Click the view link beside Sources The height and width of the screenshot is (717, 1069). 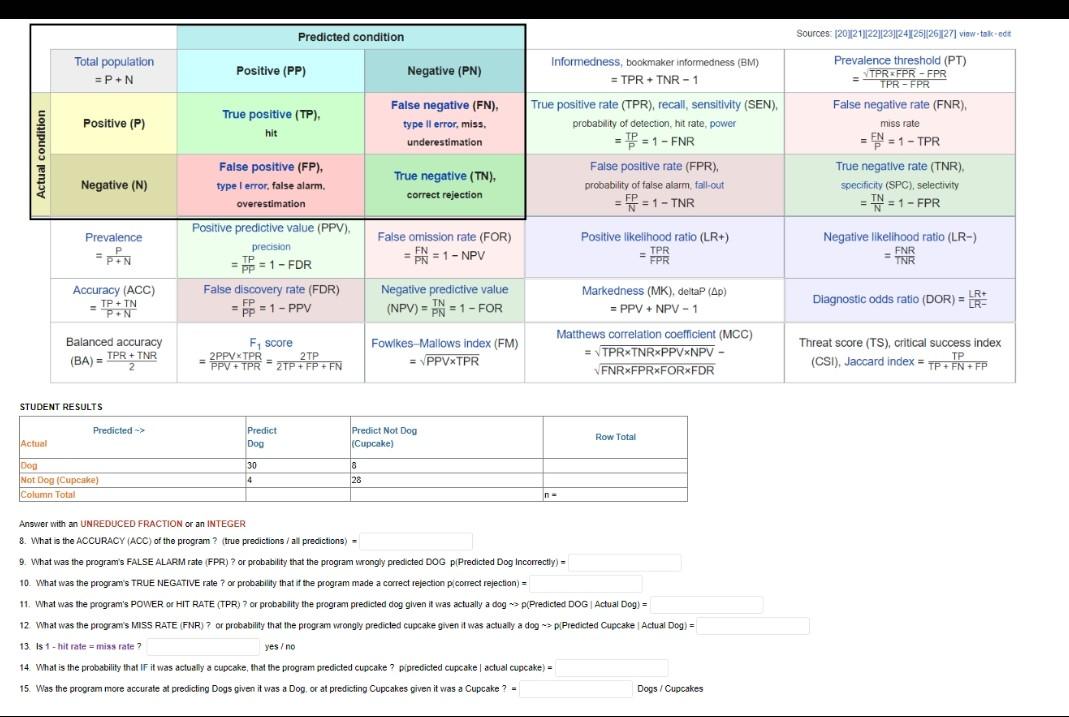[967, 33]
